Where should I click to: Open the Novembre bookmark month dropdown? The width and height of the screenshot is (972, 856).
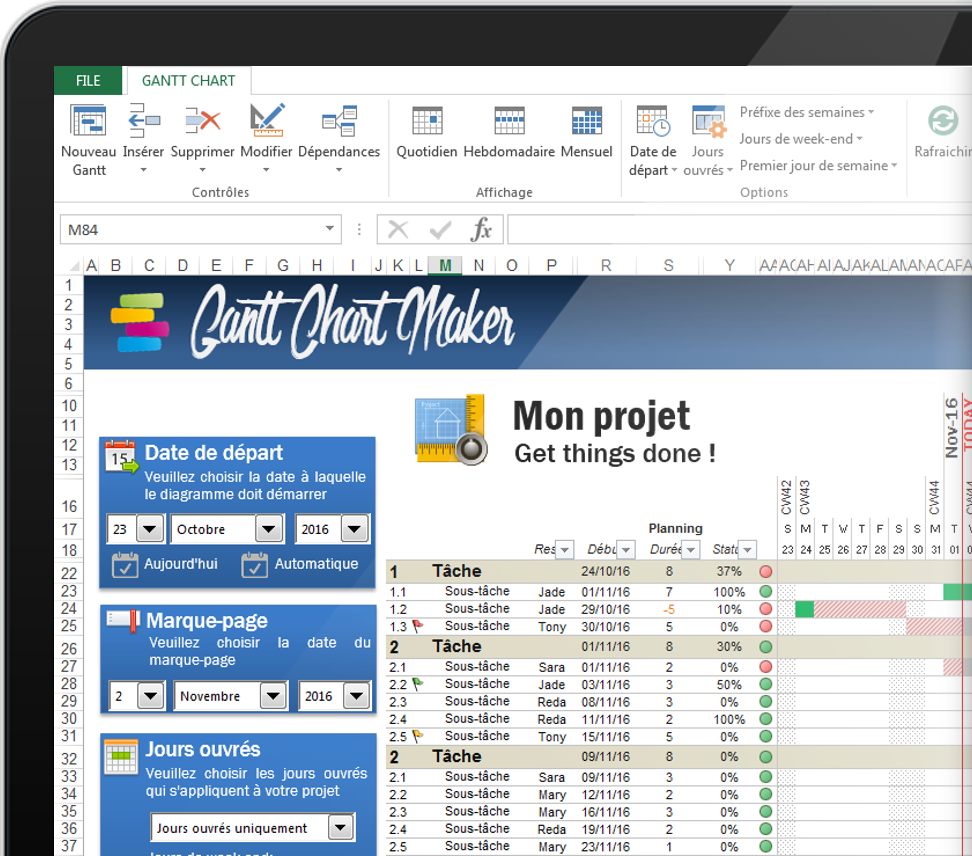273,696
